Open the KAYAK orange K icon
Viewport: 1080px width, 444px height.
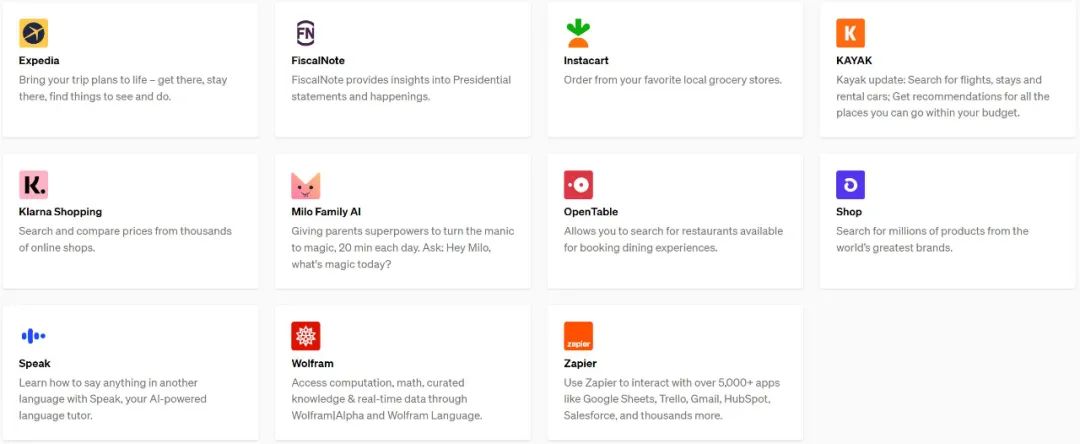851,33
